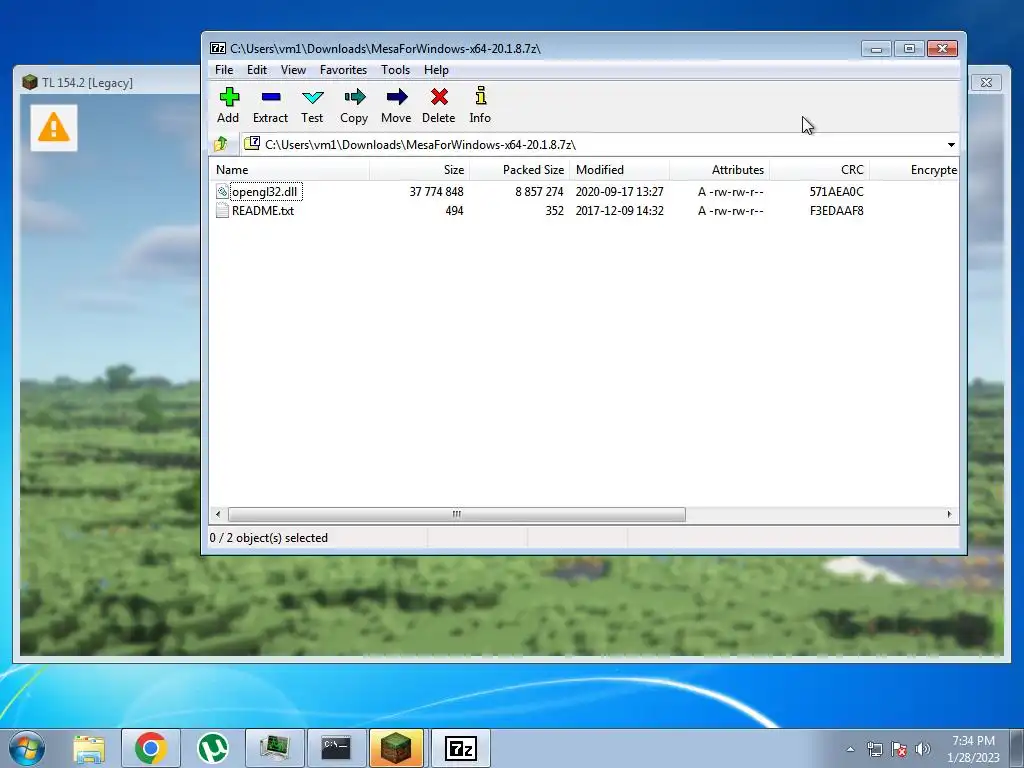1024x768 pixels.
Task: Open File Explorer from taskbar
Action: (x=89, y=748)
